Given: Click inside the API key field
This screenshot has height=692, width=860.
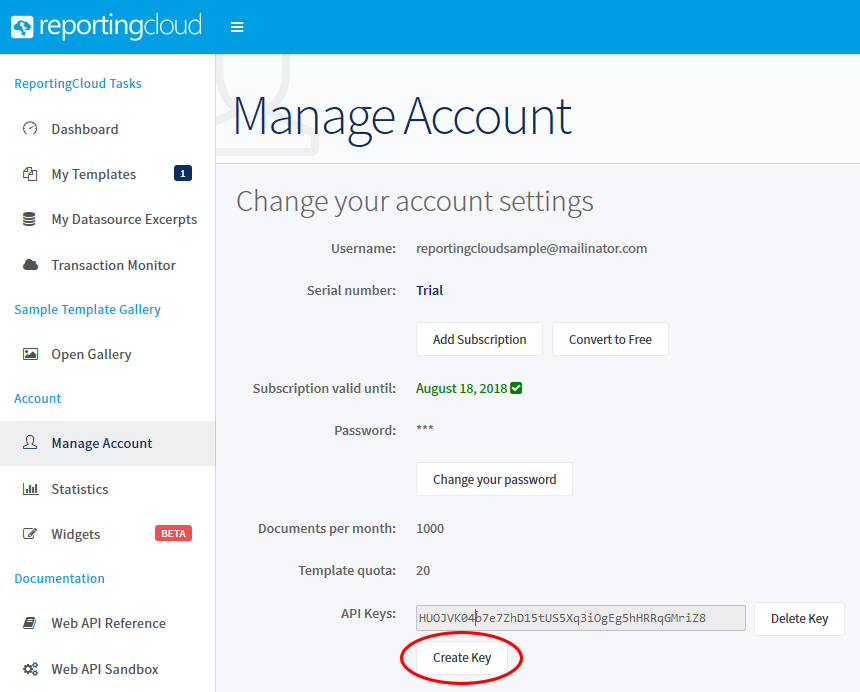Looking at the screenshot, I should [x=580, y=618].
